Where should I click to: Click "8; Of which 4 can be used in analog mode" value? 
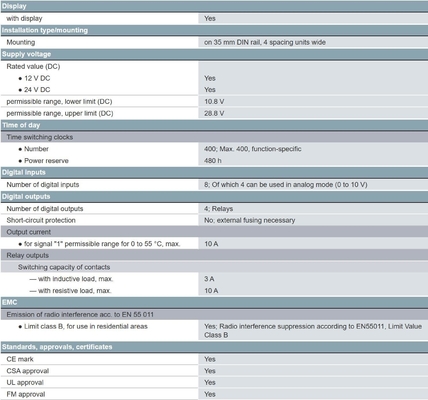[x=286, y=185]
